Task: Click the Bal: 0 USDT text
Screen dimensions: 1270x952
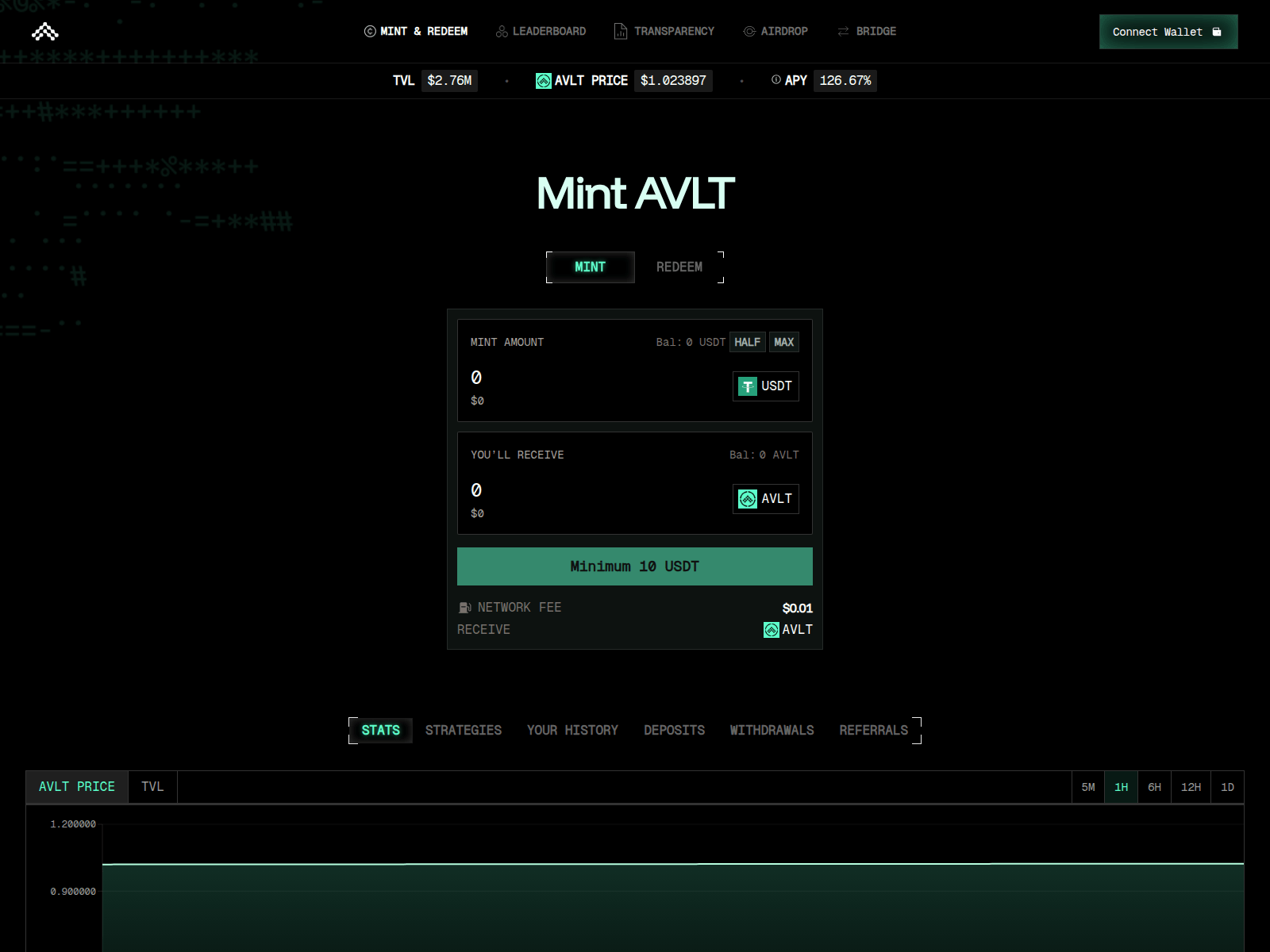Action: 691,342
